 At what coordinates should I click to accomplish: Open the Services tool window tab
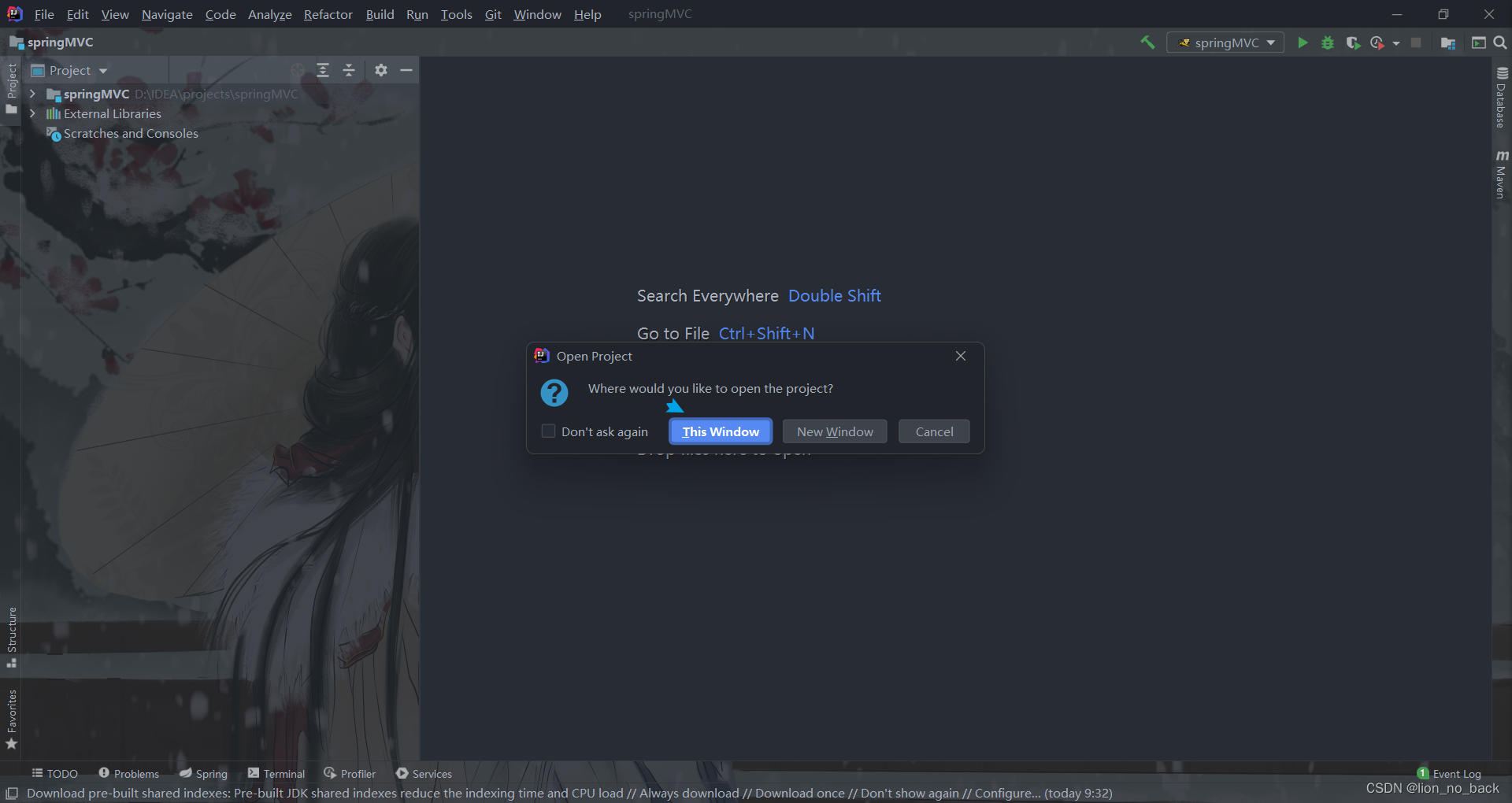(x=424, y=774)
